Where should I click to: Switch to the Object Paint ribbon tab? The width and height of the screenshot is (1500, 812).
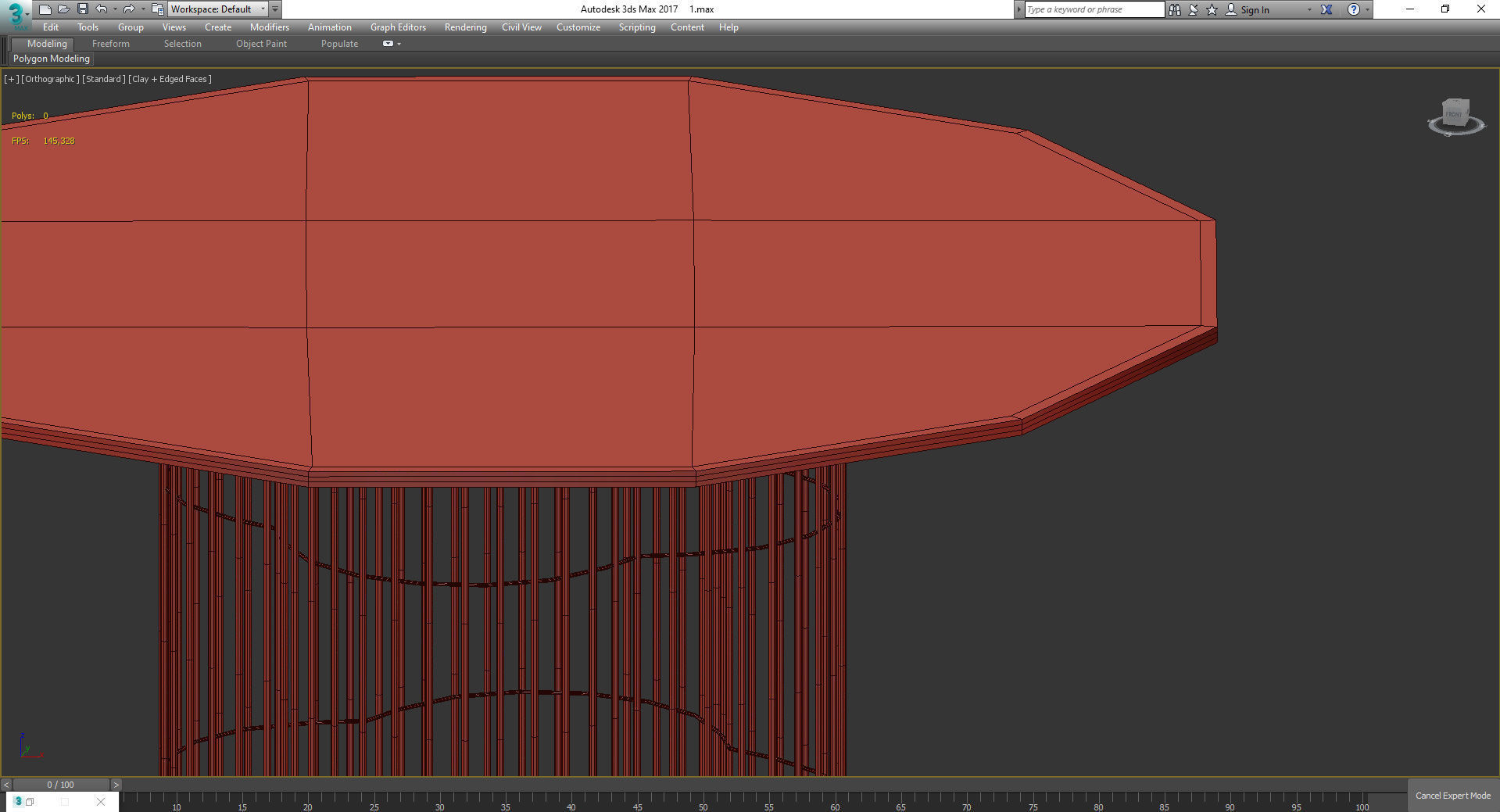[x=262, y=44]
